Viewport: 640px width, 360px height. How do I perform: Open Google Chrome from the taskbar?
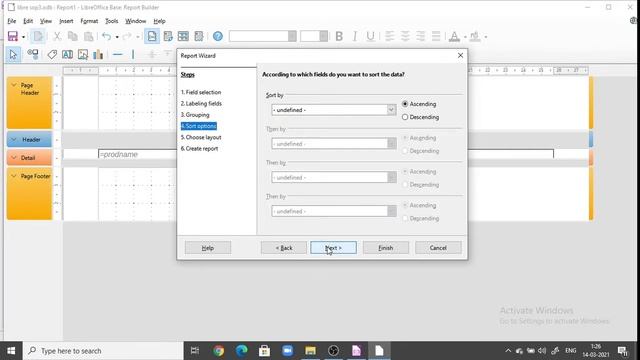coord(218,351)
